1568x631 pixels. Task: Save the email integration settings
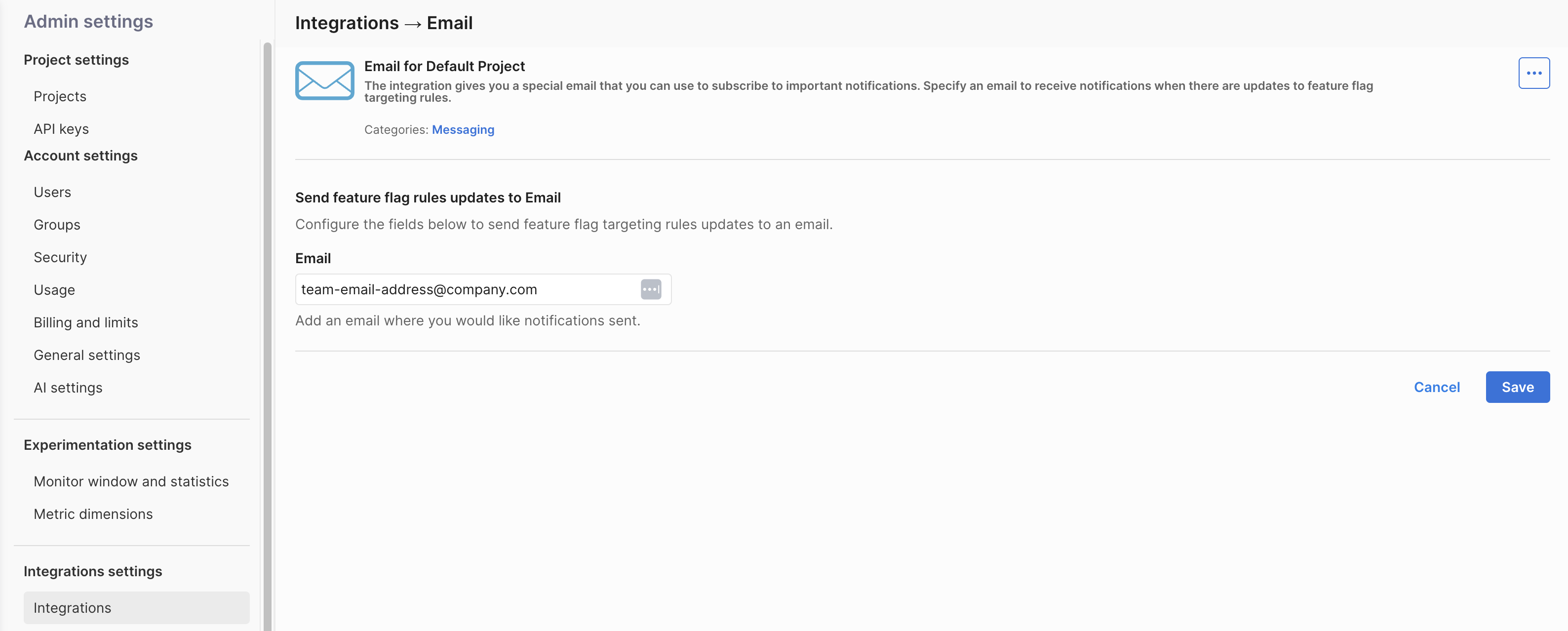(x=1517, y=387)
